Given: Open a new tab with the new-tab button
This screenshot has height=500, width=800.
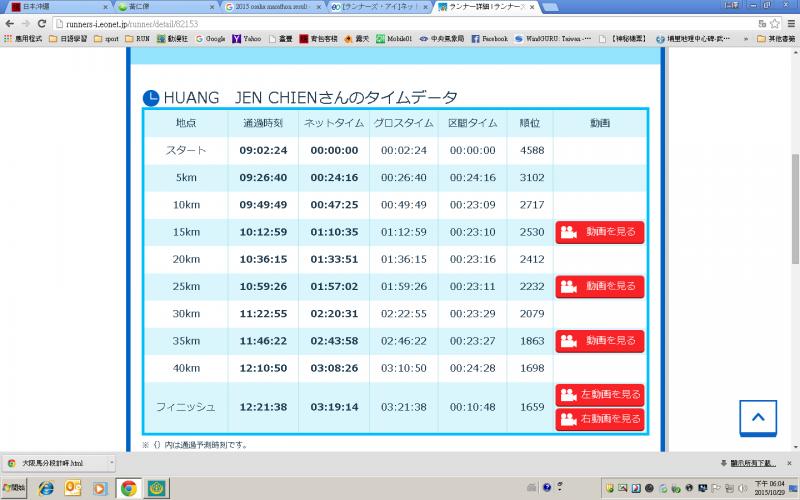Looking at the screenshot, I should [549, 7].
